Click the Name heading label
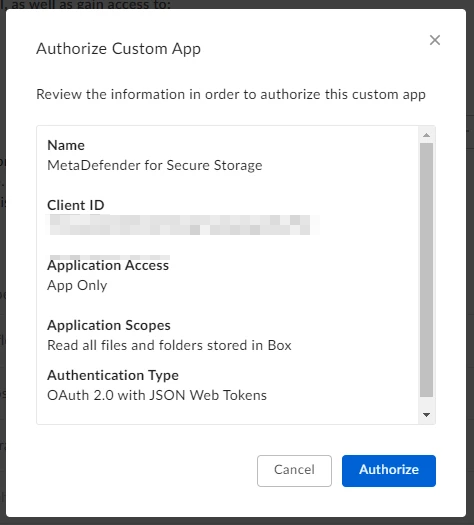This screenshot has height=525, width=474. [x=66, y=145]
